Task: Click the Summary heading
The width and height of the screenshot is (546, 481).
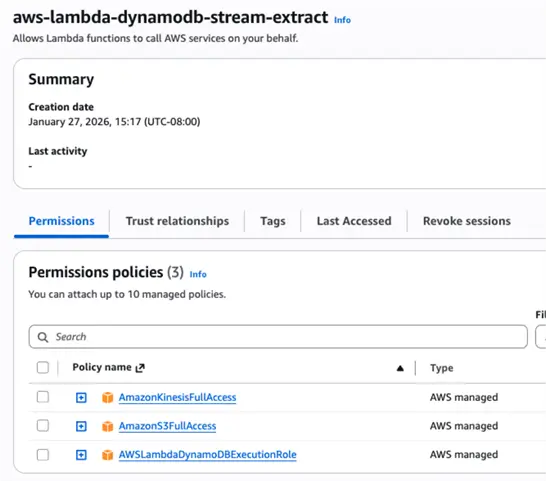Action: pos(61,79)
